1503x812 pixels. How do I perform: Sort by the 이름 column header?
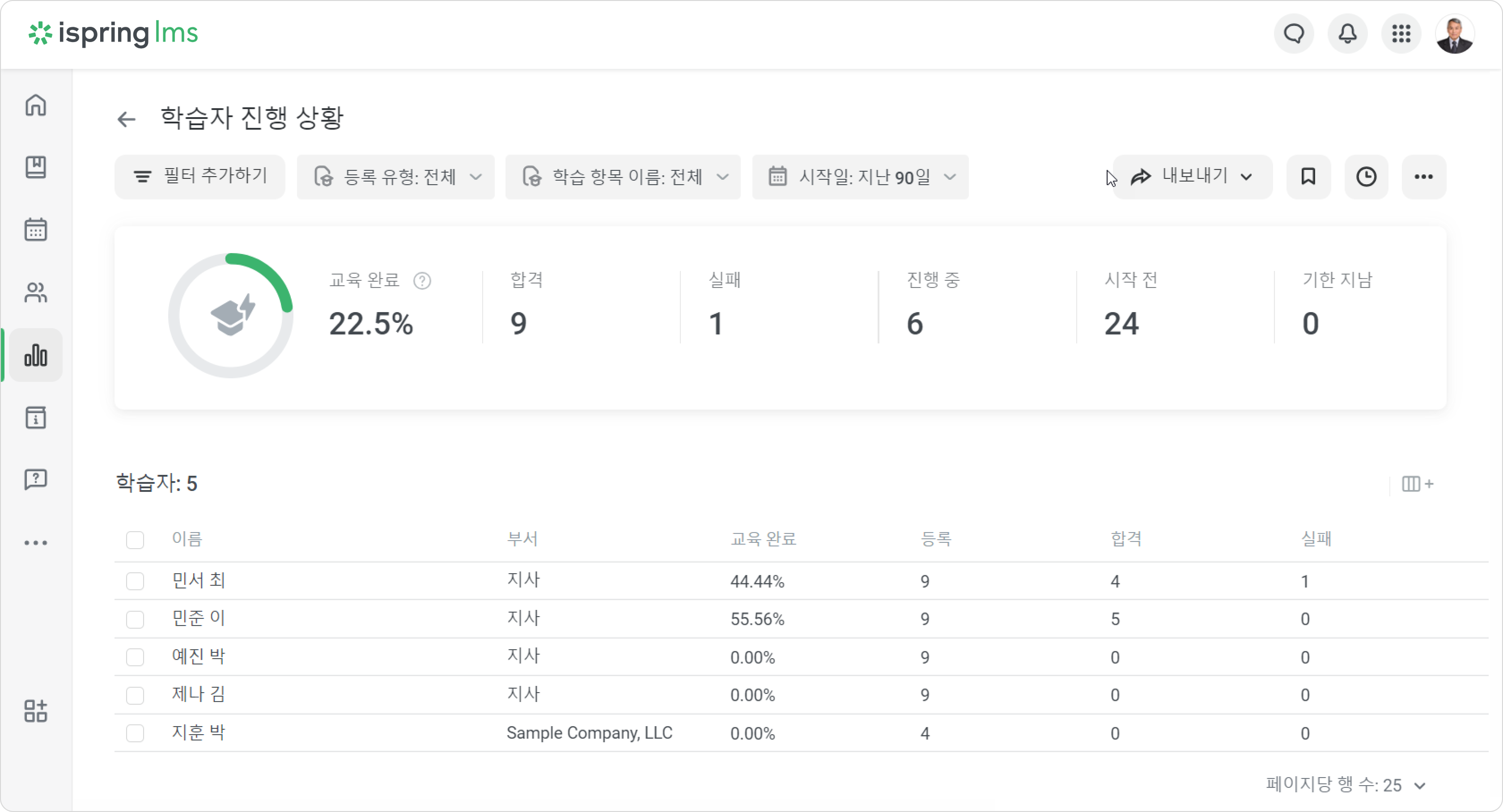(187, 539)
